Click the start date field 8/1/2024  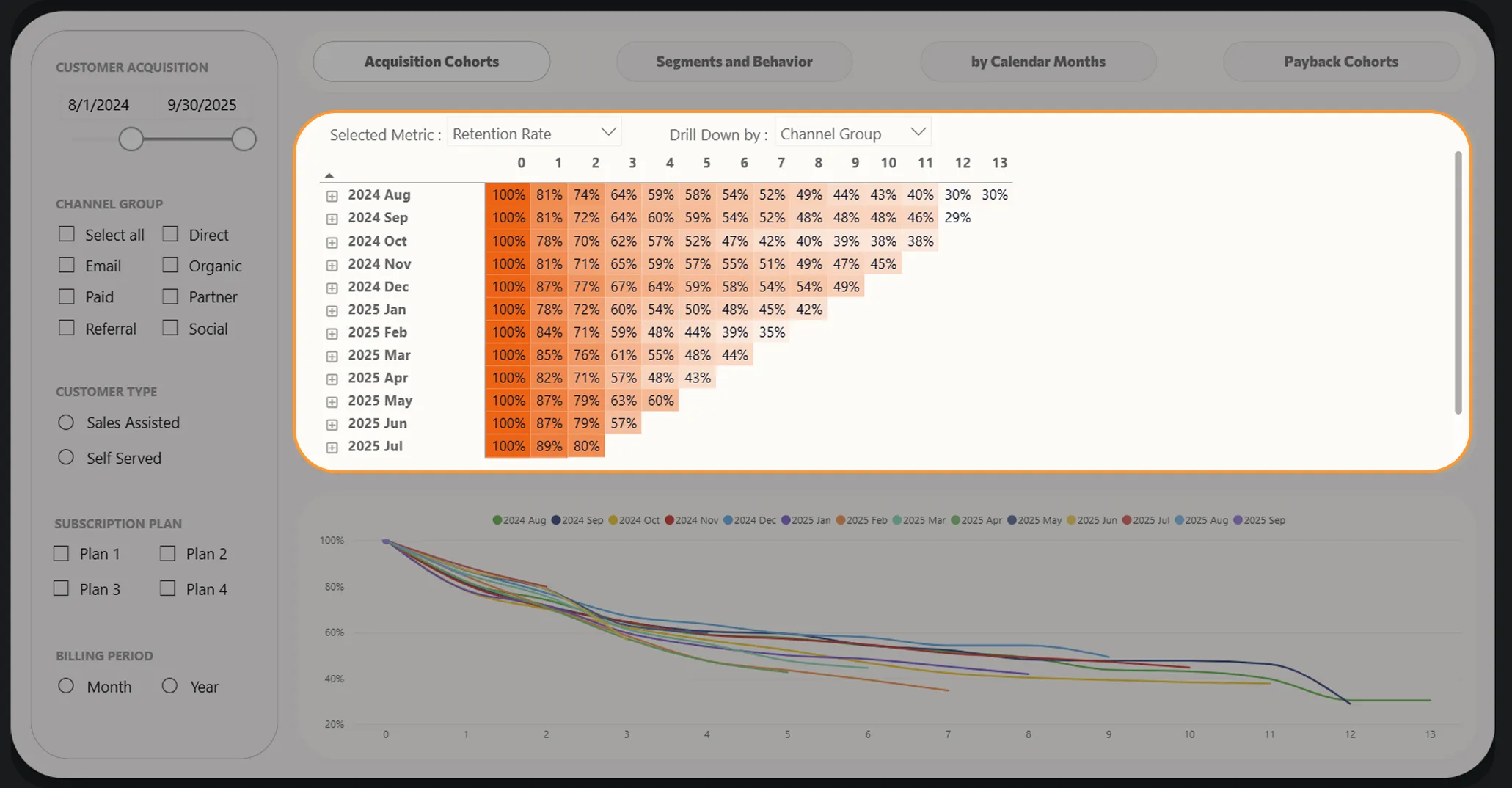click(98, 105)
